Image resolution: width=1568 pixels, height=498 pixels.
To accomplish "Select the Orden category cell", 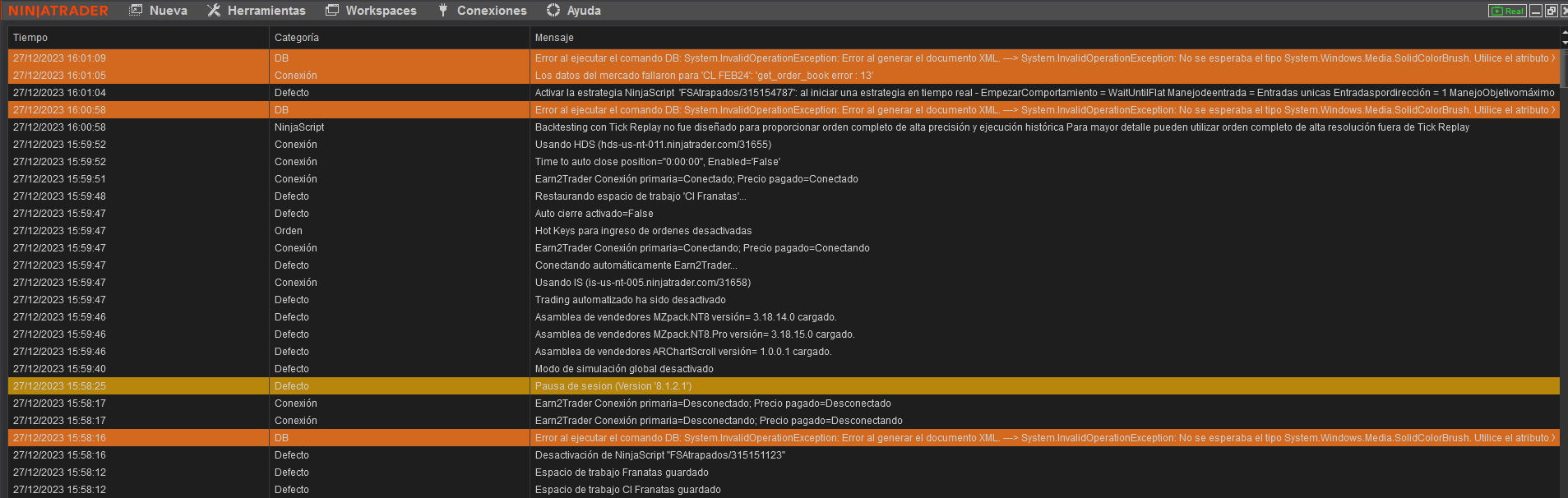I will pyautogui.click(x=399, y=231).
